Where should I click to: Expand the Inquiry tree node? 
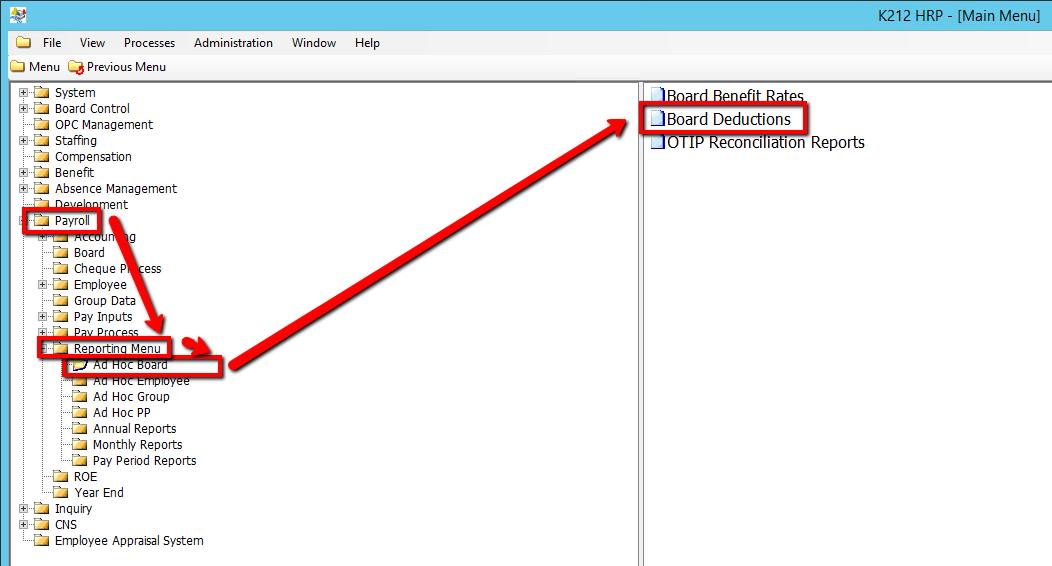tap(23, 509)
